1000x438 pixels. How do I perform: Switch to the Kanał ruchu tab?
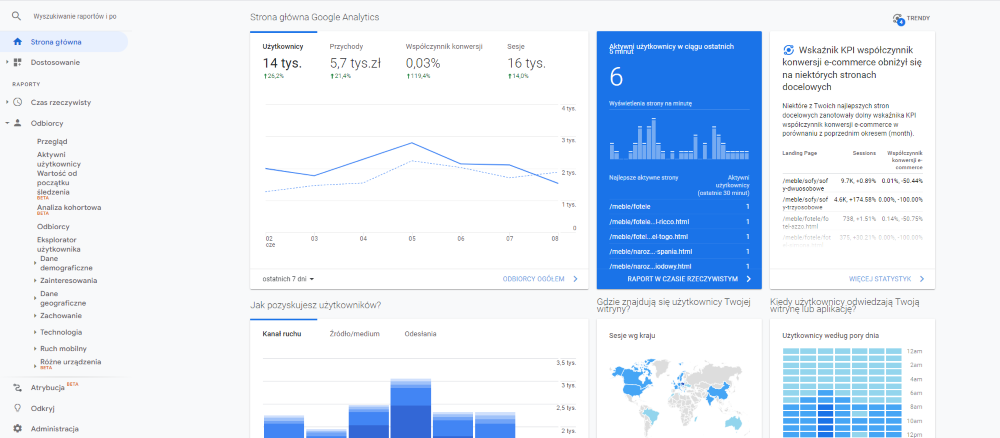click(x=282, y=333)
